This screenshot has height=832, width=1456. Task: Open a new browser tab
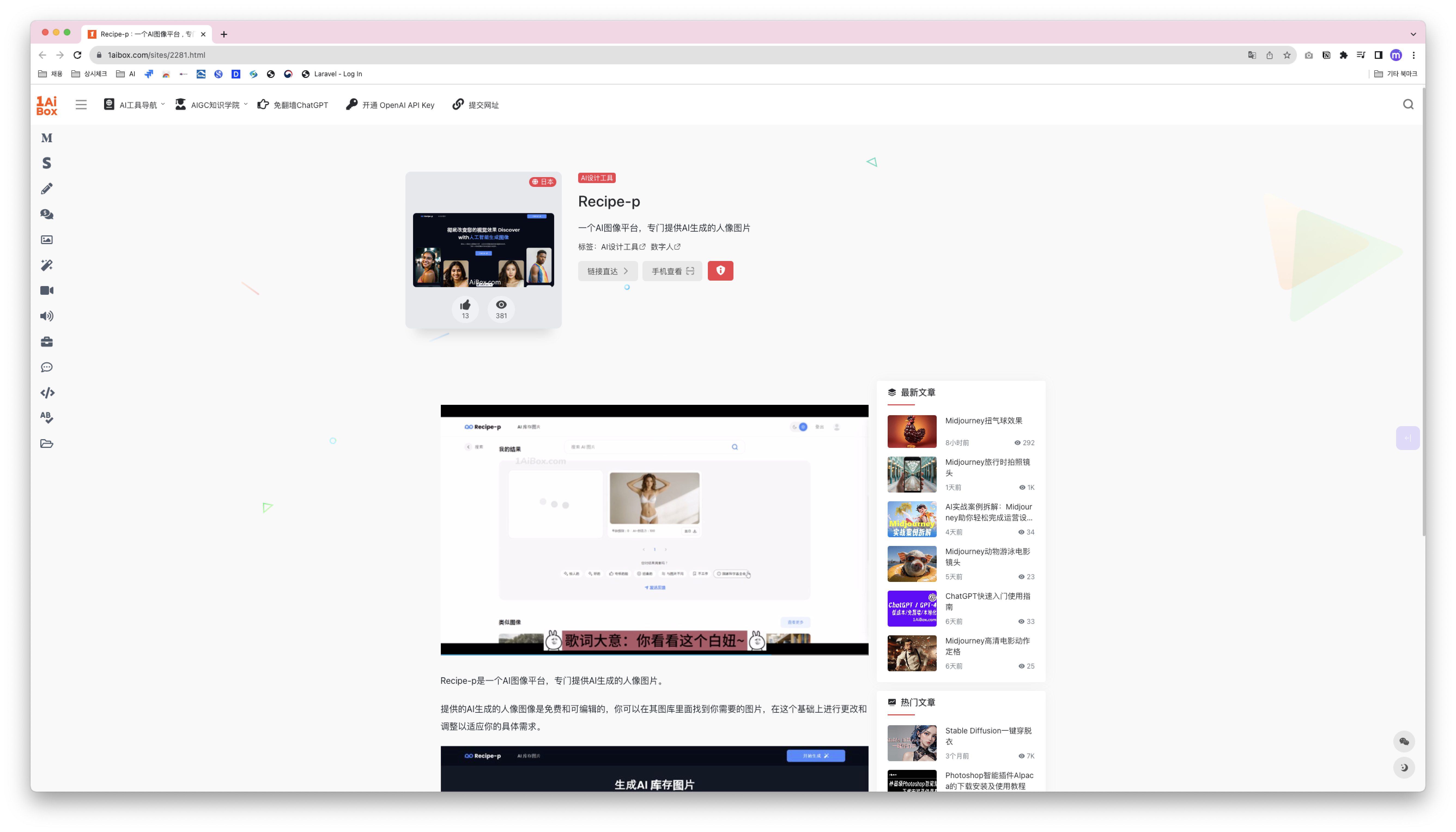click(x=224, y=34)
